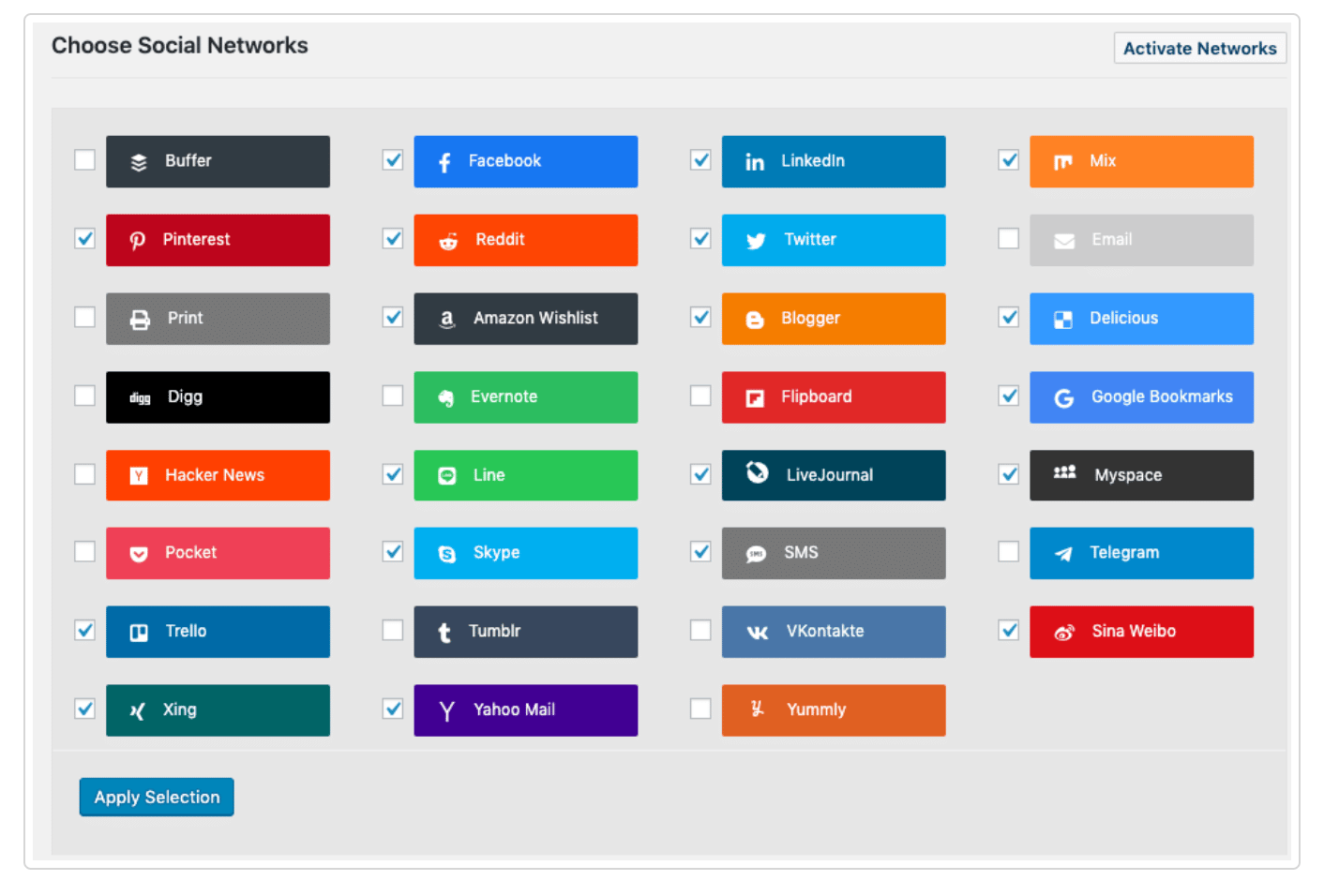Uncheck the Sina Weibo checkbox
The image size is (1324, 896).
click(x=1009, y=631)
